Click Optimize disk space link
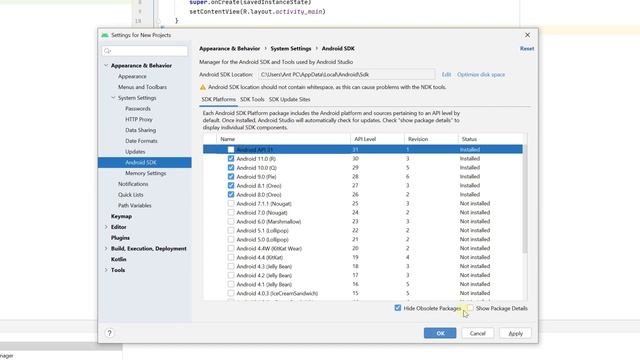Viewport: 640px width, 360px height. point(481,75)
